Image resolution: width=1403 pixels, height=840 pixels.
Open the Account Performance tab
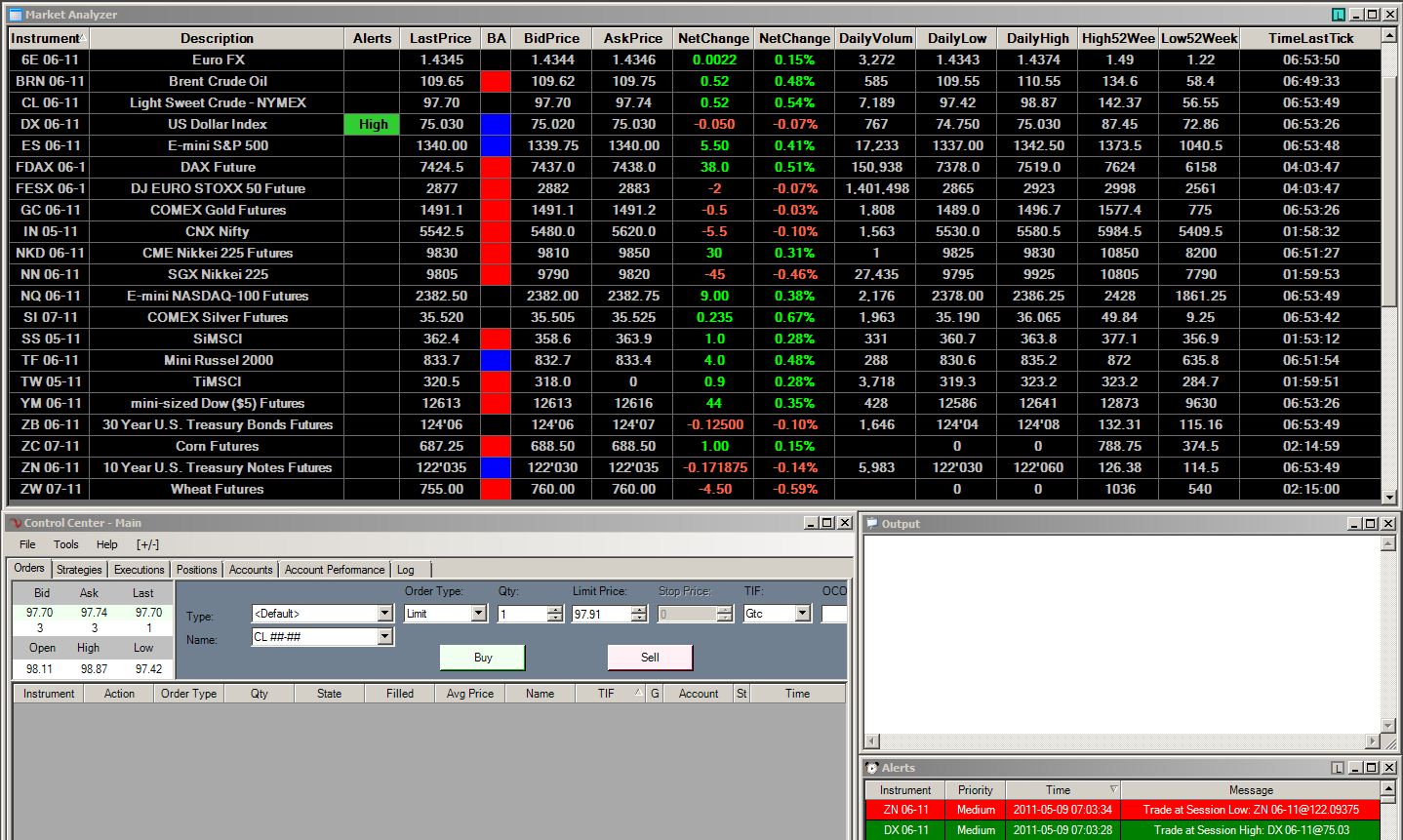pyautogui.click(x=335, y=570)
